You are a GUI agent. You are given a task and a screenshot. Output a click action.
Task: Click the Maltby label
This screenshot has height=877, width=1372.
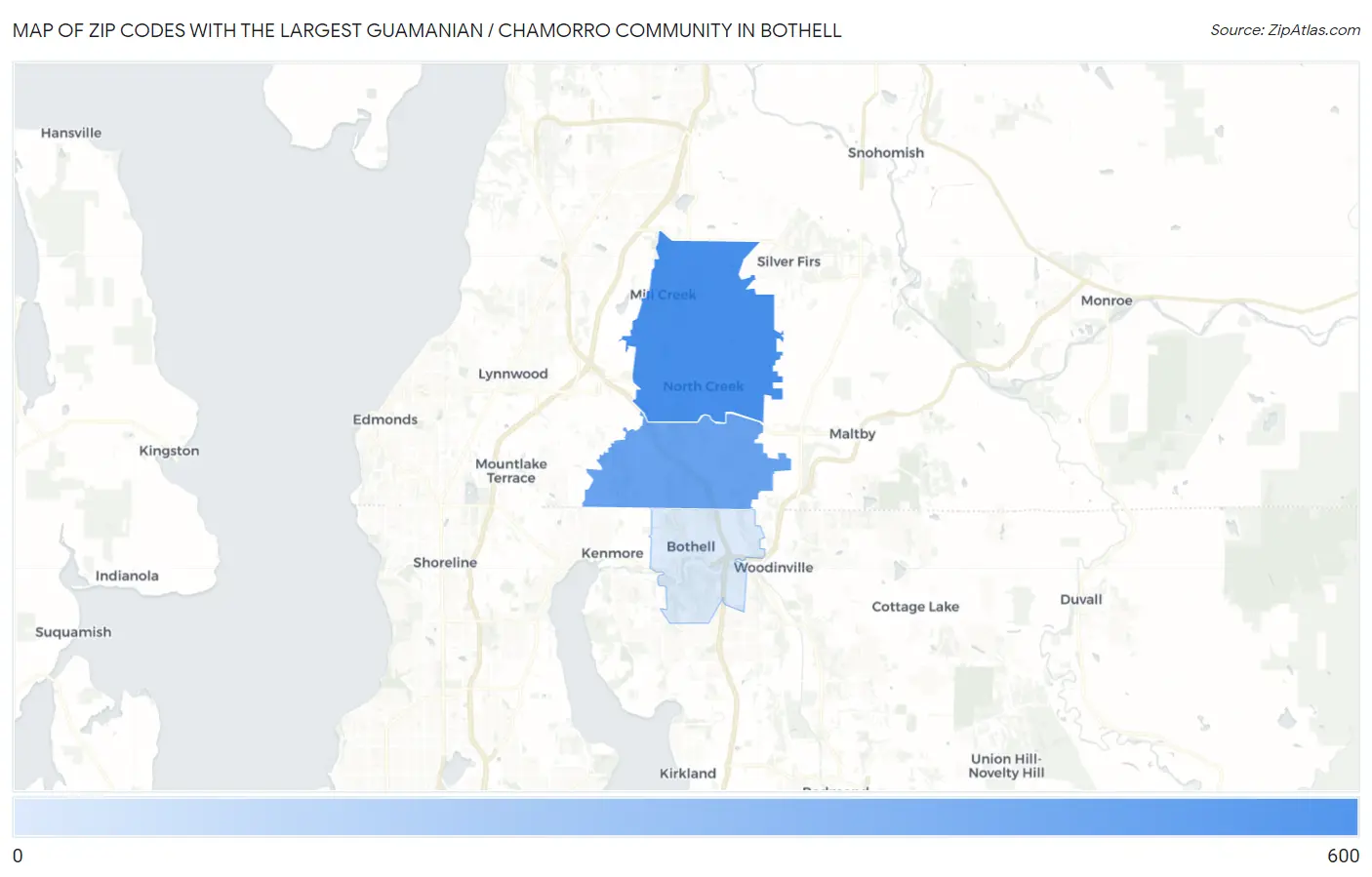click(x=852, y=434)
